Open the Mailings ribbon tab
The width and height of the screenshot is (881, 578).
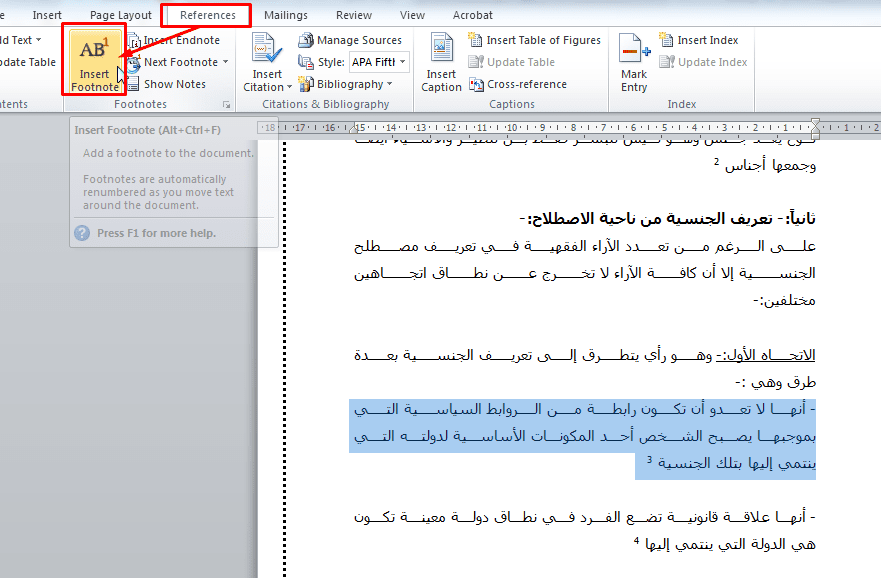[286, 15]
